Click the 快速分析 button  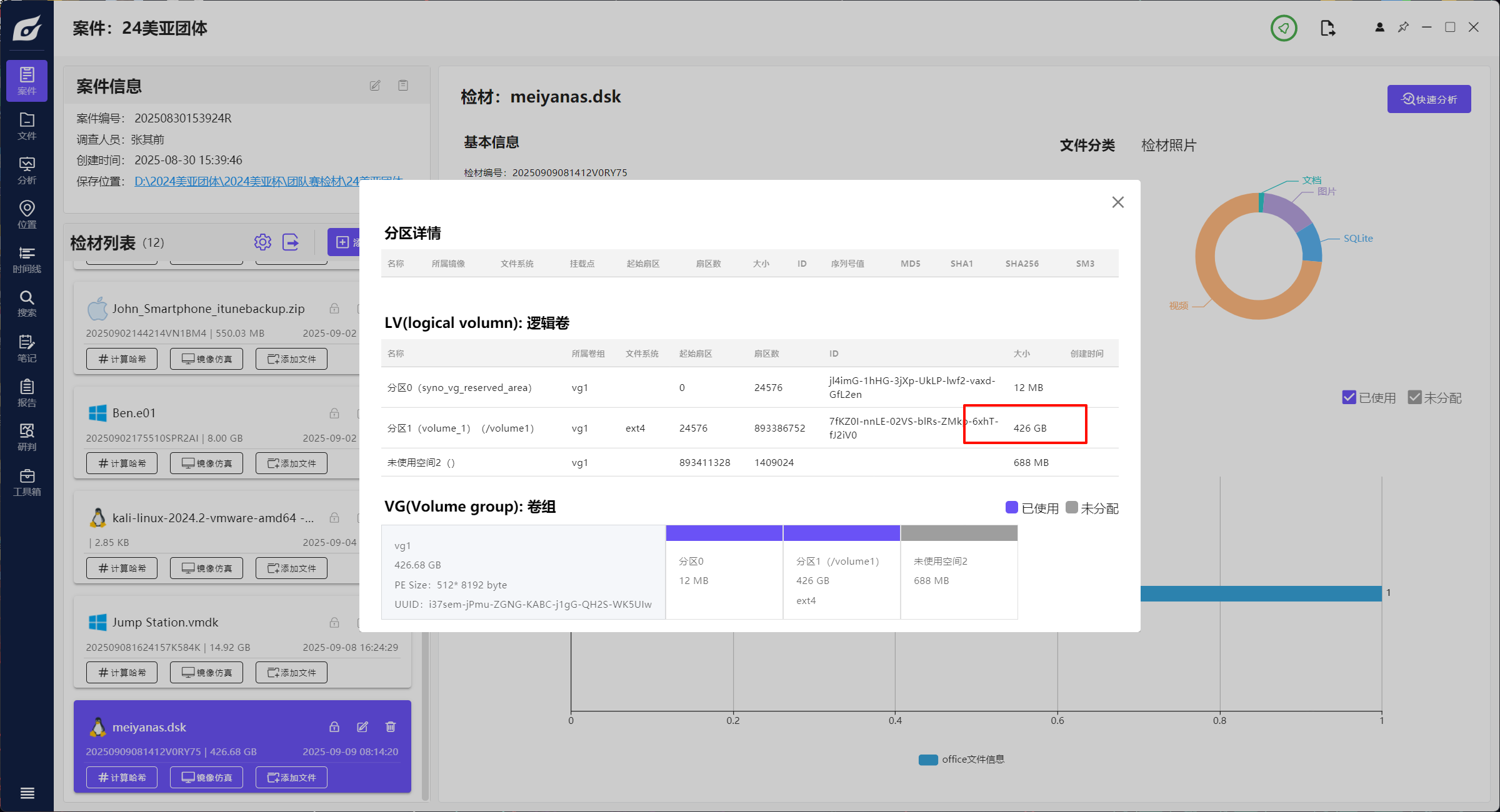click(1429, 99)
